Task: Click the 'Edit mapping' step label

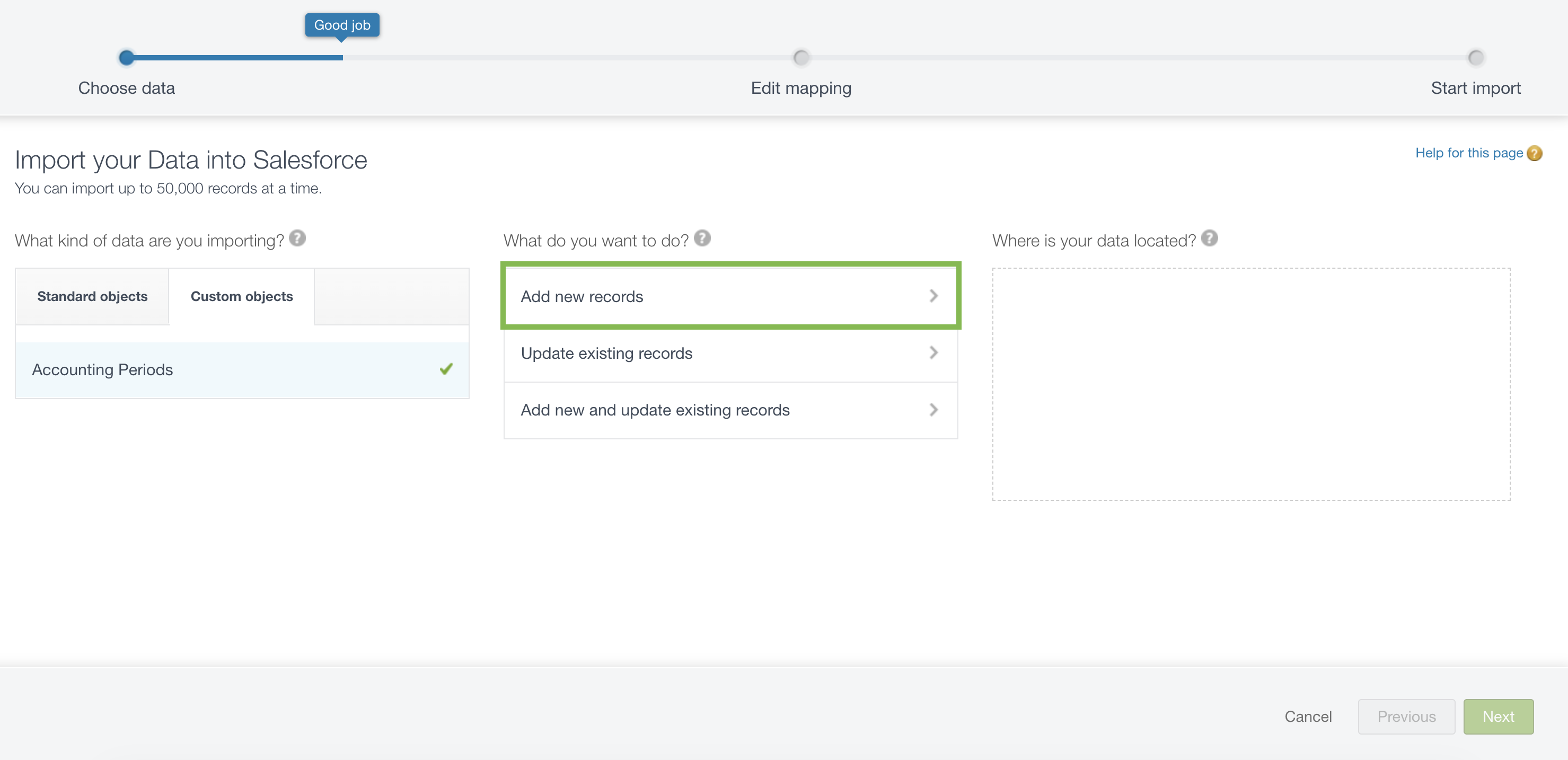Action: pos(801,88)
